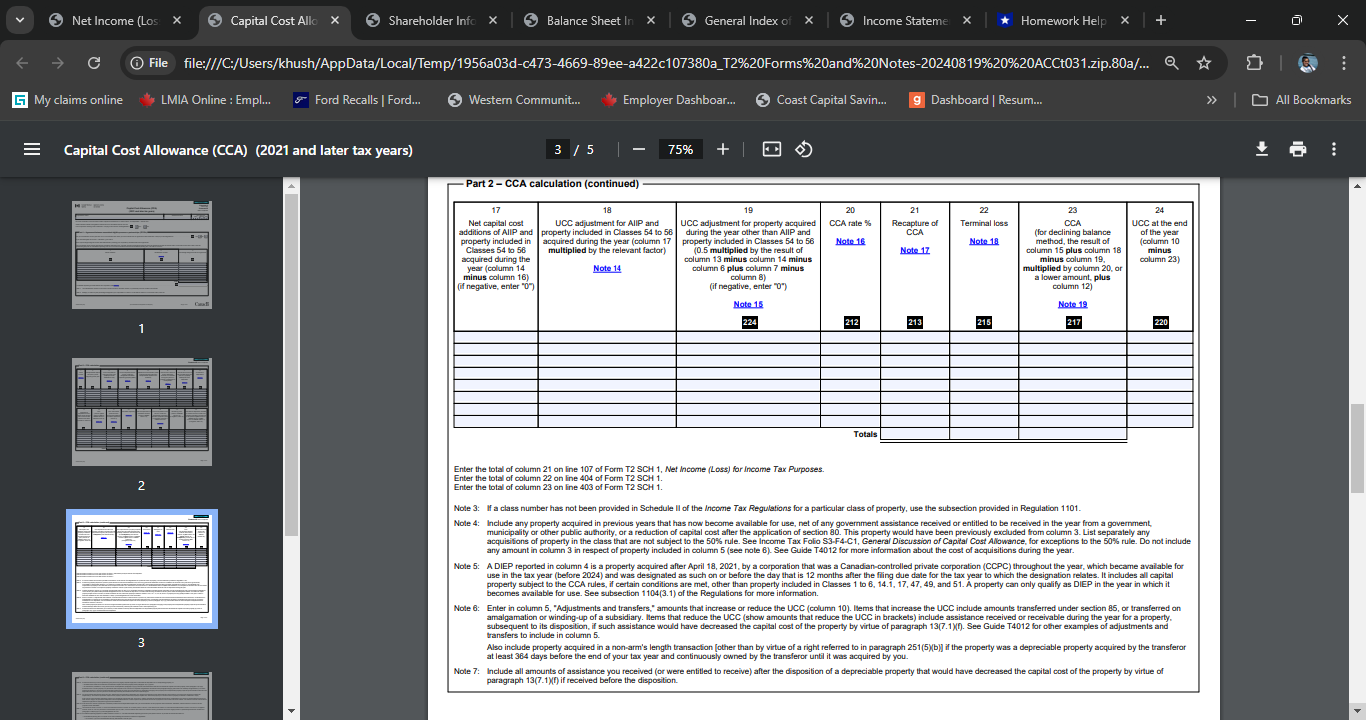1366x720 pixels.
Task: Open the Note 19 link in CCA column
Action: pyautogui.click(x=1072, y=304)
